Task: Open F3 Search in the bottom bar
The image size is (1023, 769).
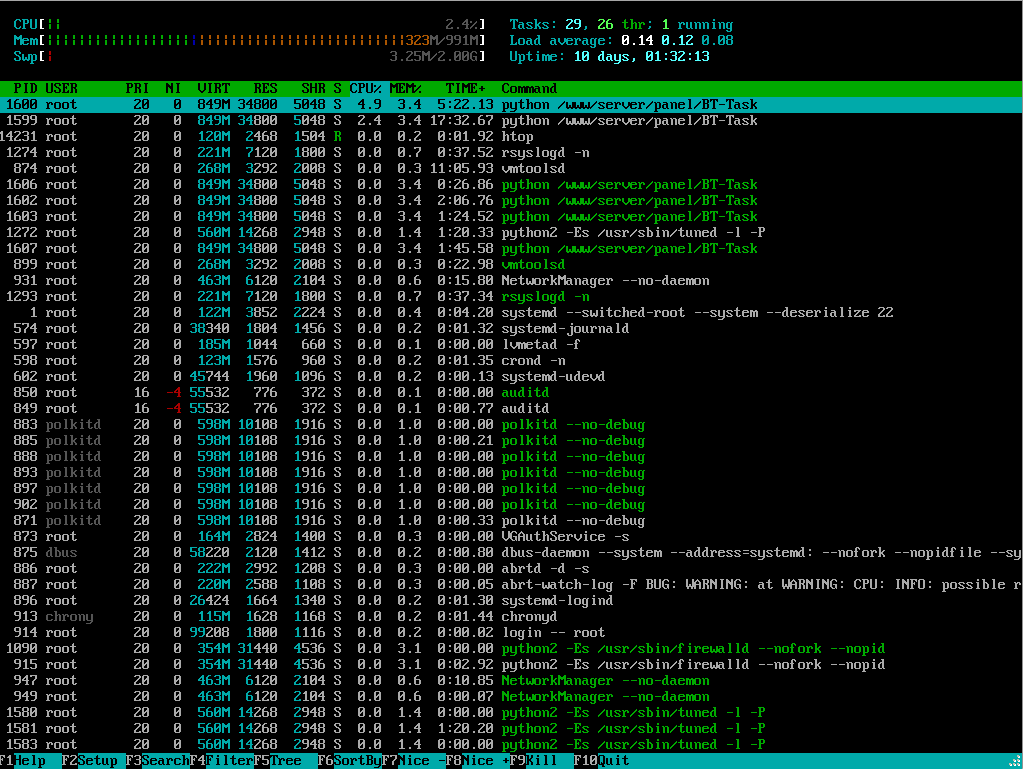Action: pos(157,761)
